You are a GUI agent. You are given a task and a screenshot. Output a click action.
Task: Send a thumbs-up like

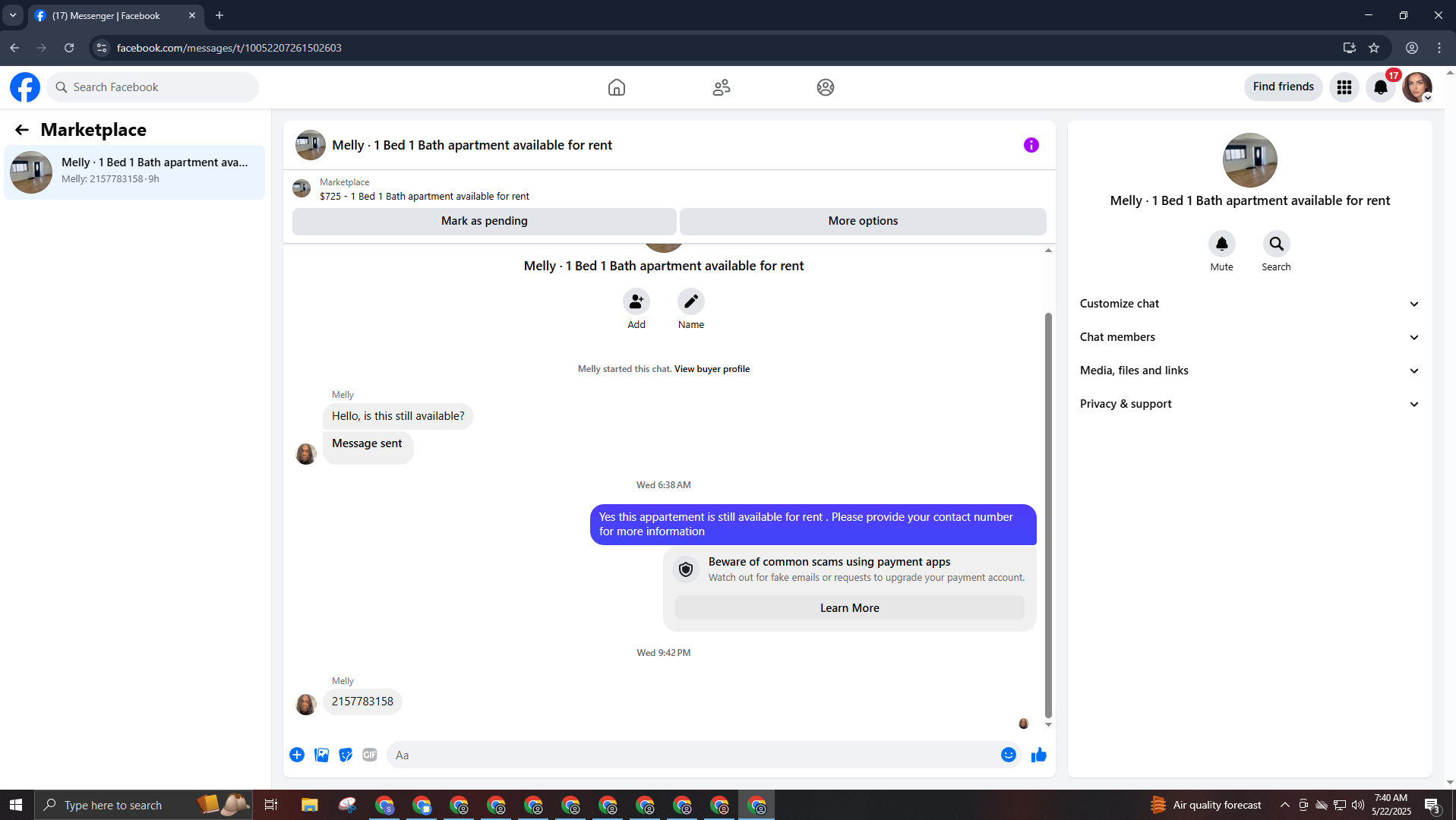pos(1039,755)
